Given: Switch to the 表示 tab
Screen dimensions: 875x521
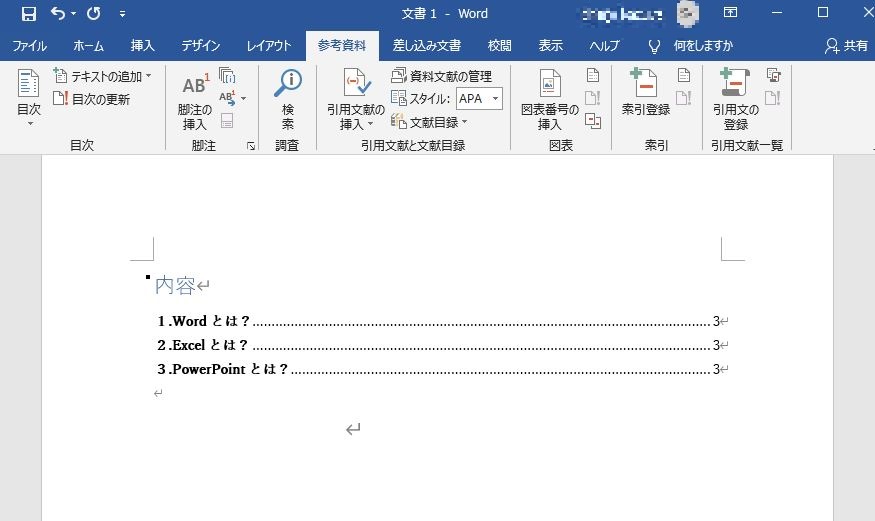Looking at the screenshot, I should pos(551,46).
